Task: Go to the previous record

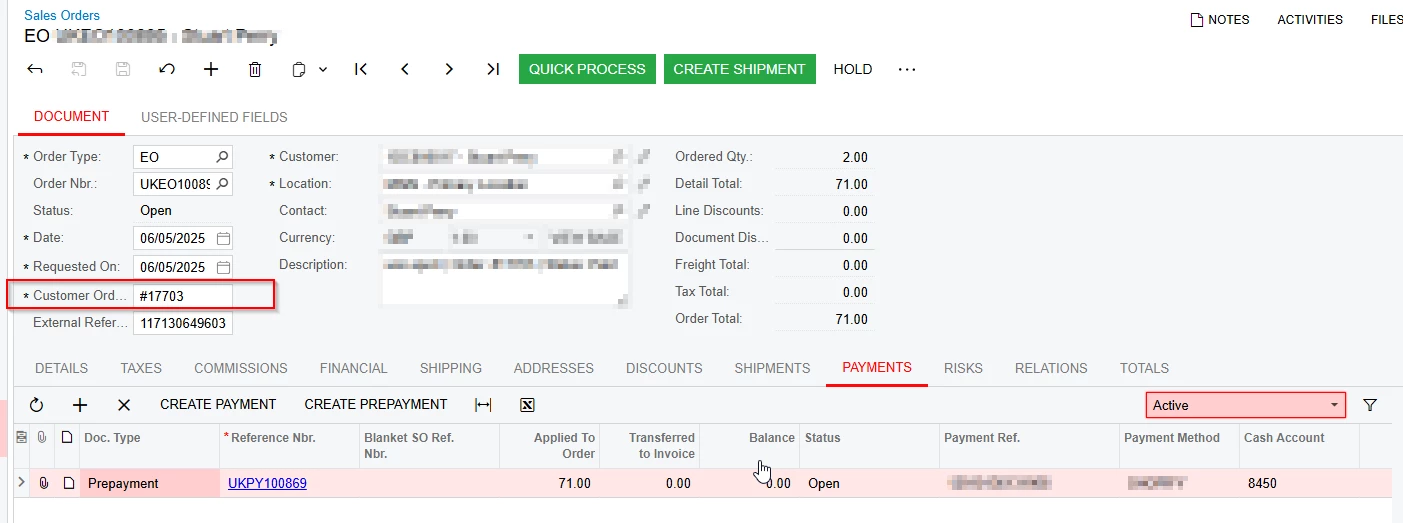Action: click(x=405, y=69)
